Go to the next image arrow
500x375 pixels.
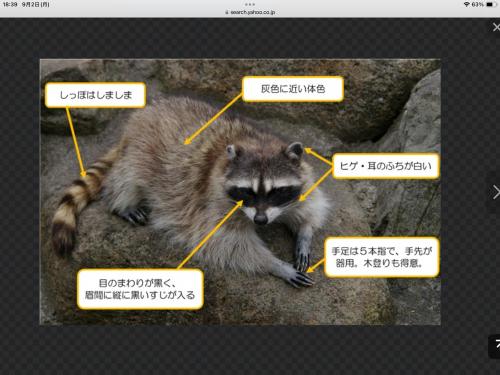tap(496, 192)
